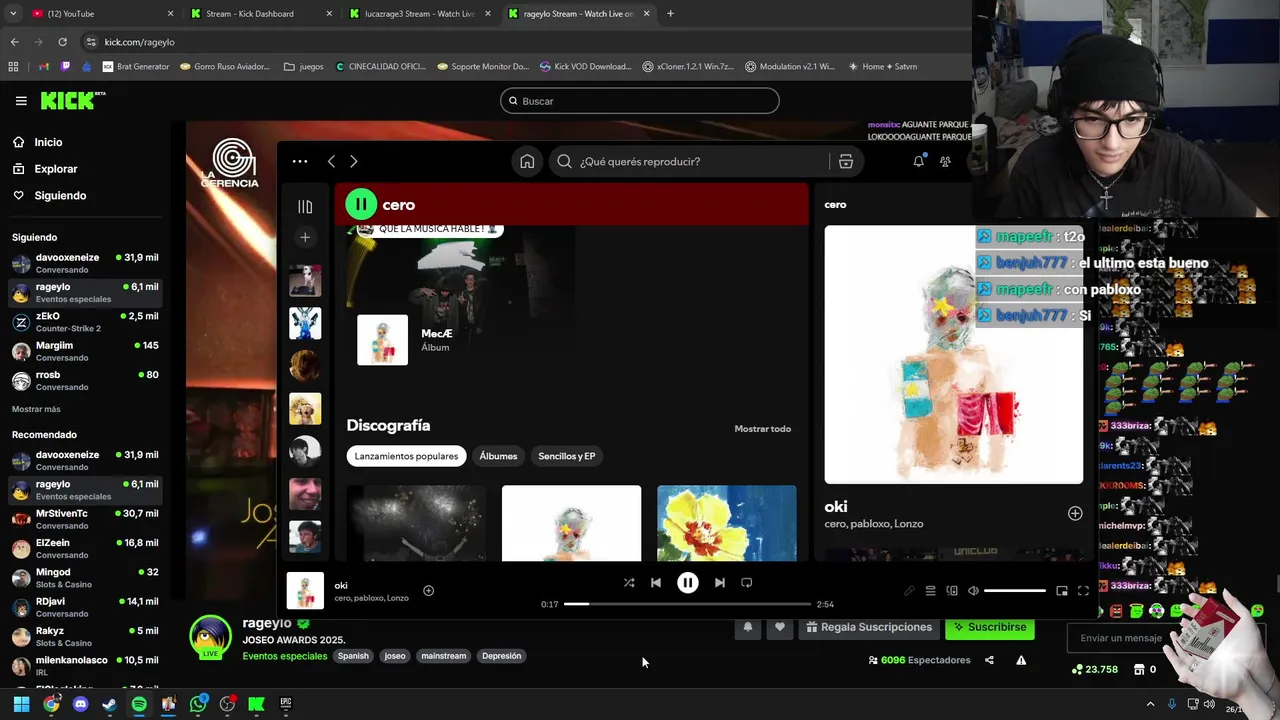
Task: Open the Spotify play queue
Action: (x=930, y=591)
